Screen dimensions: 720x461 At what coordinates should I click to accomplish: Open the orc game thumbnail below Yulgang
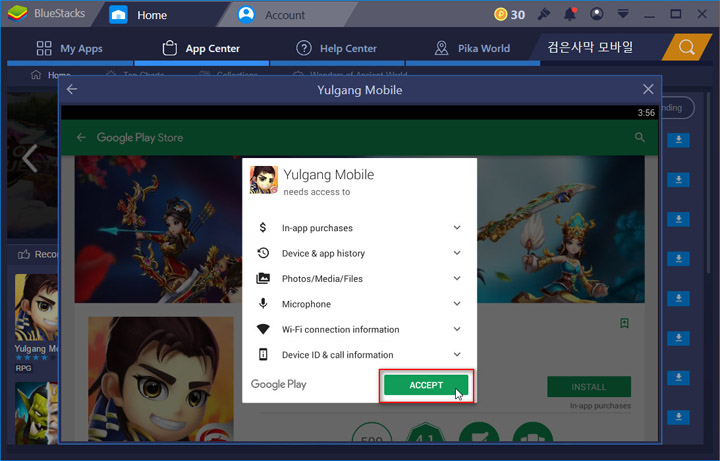pos(36,413)
